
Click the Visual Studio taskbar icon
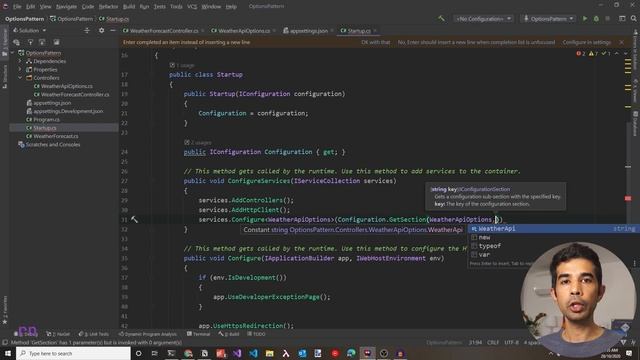click(237, 353)
